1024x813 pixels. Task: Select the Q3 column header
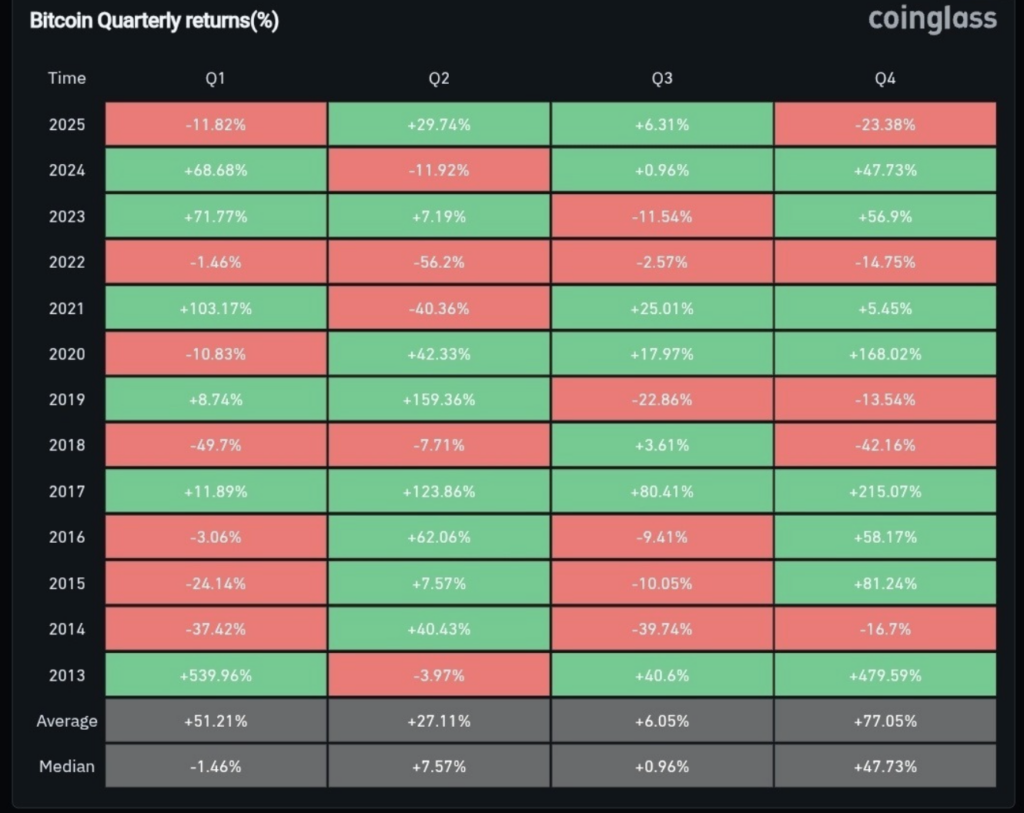point(662,78)
